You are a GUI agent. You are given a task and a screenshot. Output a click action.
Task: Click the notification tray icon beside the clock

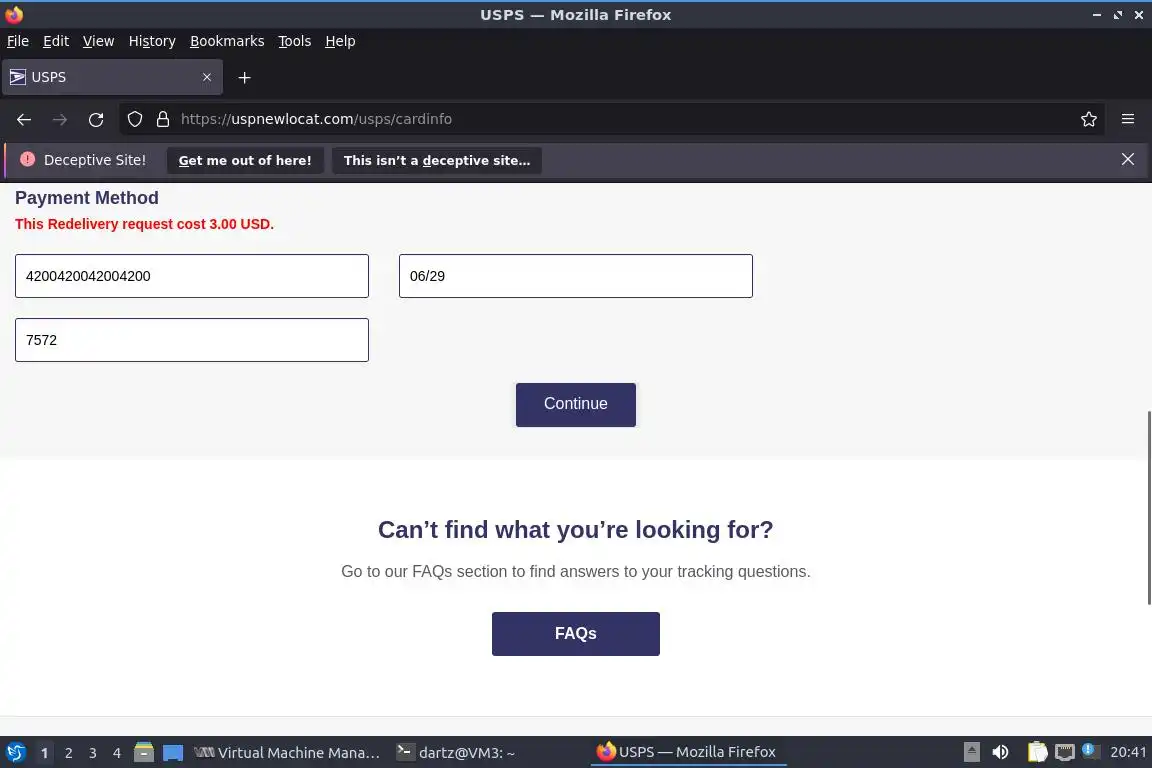click(1090, 751)
